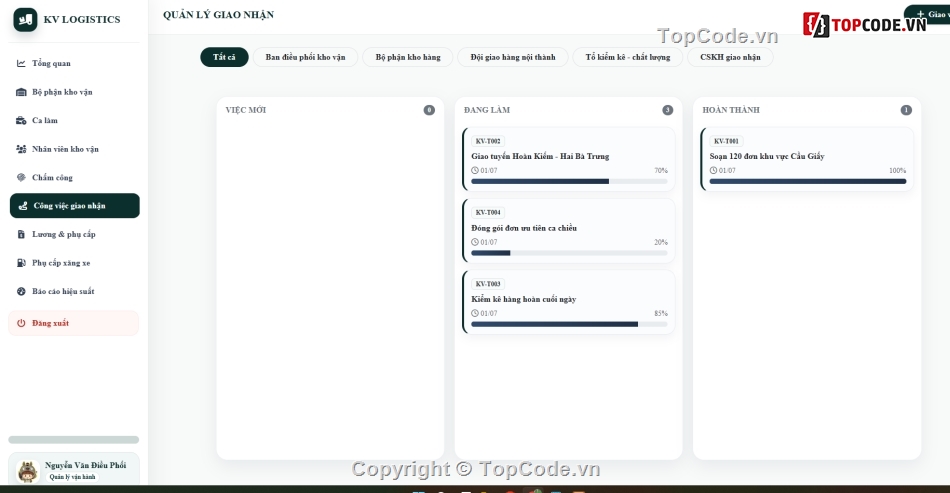Click the Nguyễn Văn Điều Phối user name
950x493 pixels.
[85, 465]
